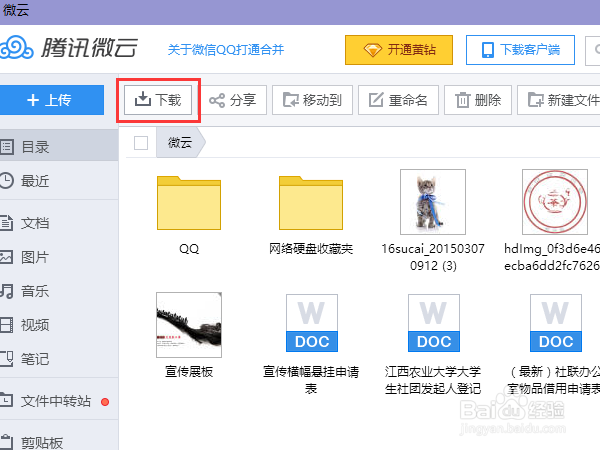Select the 宣传展板 ink painting thumbnail

pos(189,325)
